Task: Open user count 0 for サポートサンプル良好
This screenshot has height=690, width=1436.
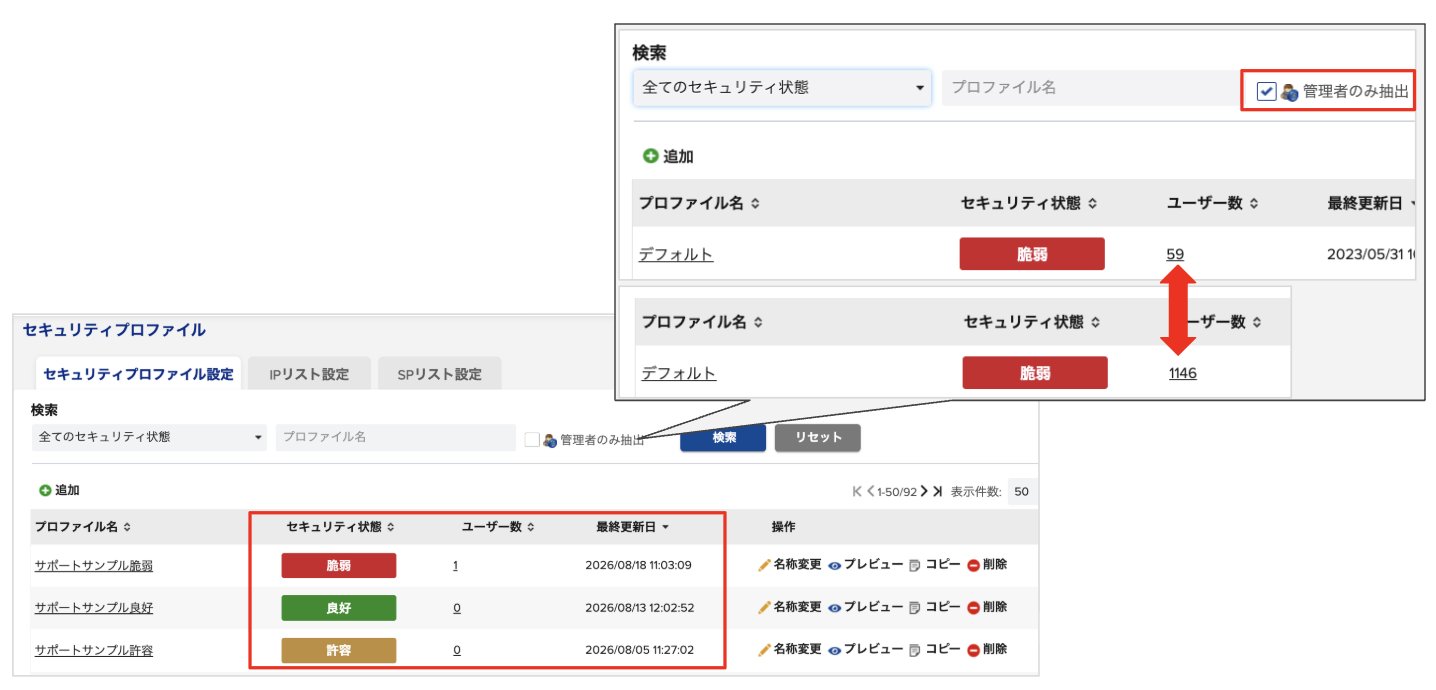Action: [x=456, y=607]
